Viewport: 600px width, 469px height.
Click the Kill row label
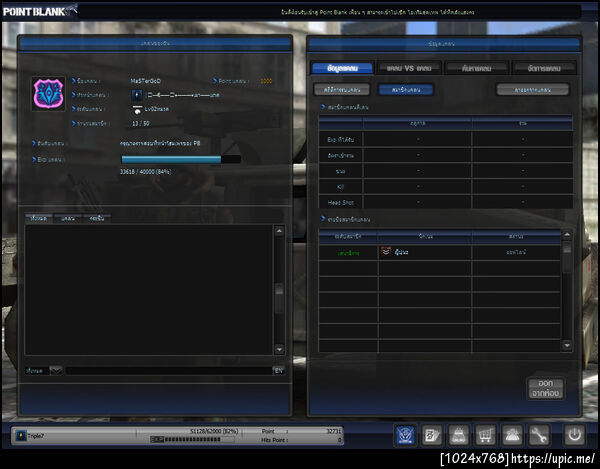coord(341,187)
